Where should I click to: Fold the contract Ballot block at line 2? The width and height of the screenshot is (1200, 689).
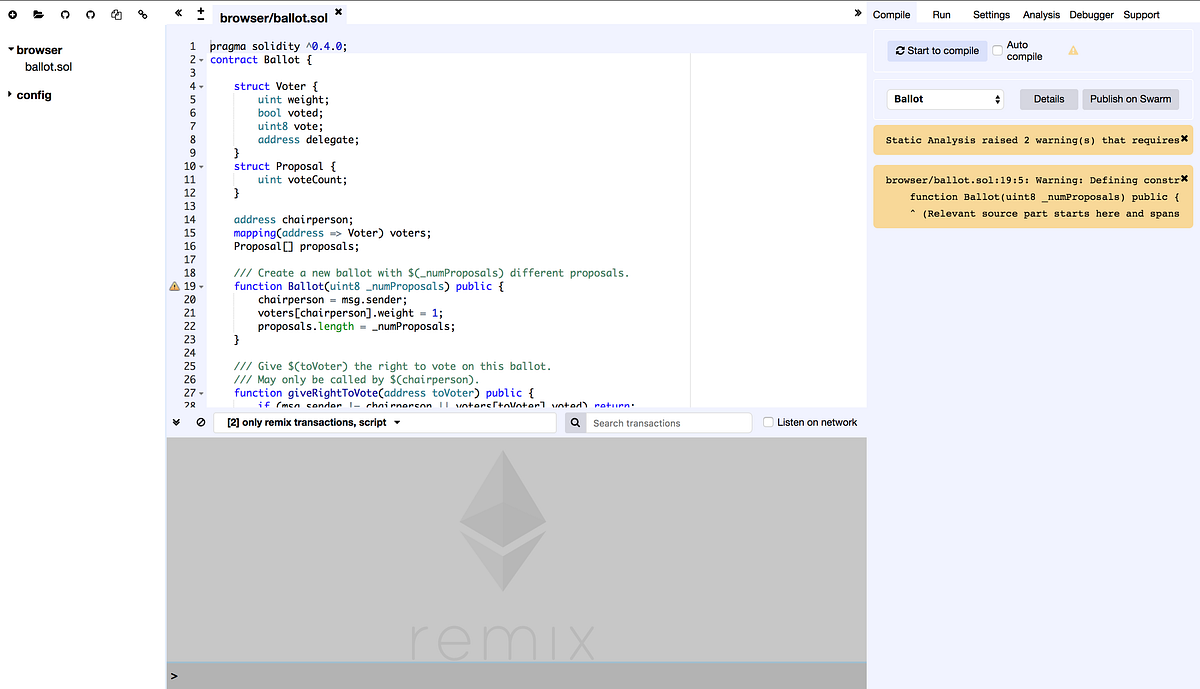(x=201, y=60)
